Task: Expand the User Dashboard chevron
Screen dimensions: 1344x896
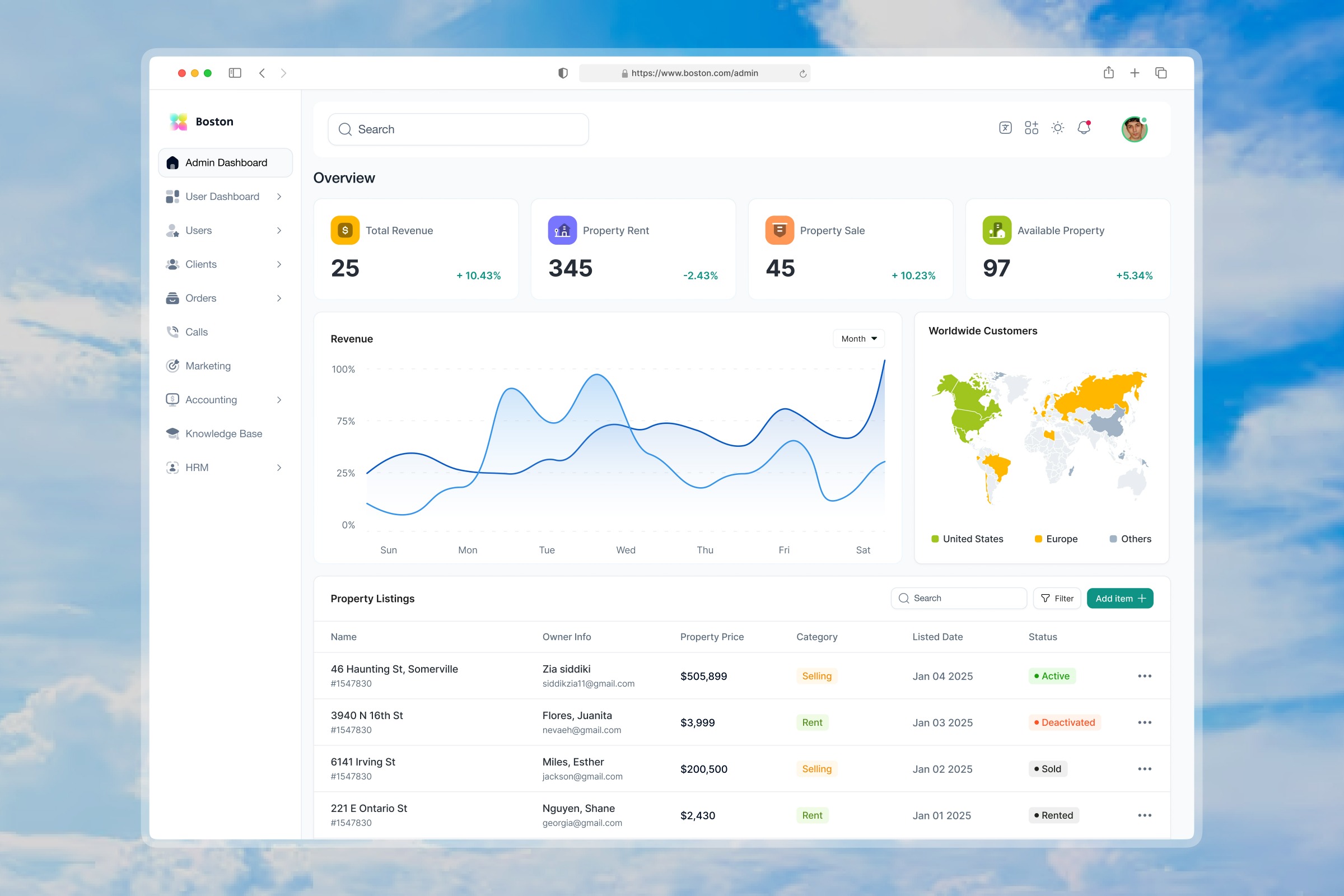Action: [x=279, y=197]
